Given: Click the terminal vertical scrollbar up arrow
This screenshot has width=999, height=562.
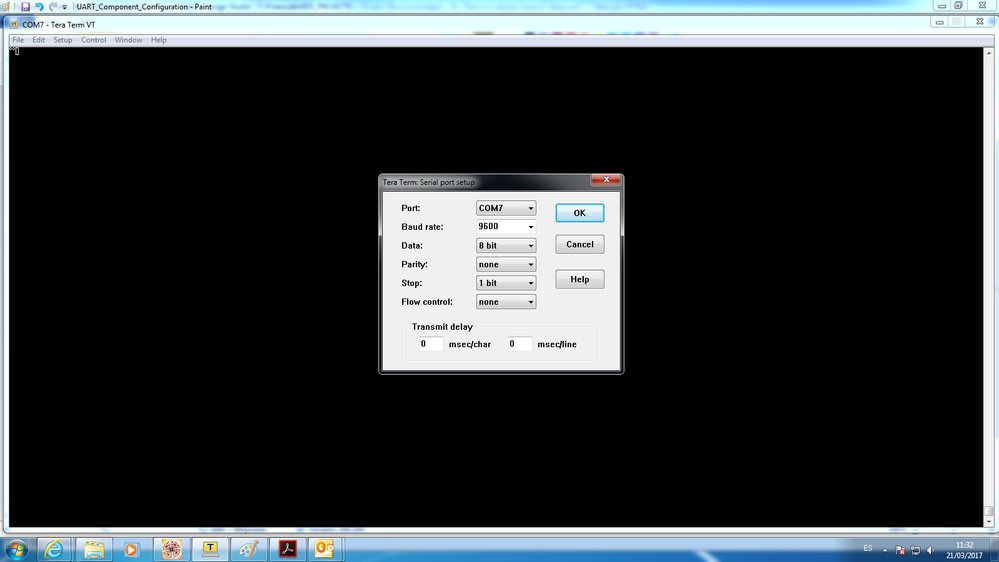Looking at the screenshot, I should (989, 53).
